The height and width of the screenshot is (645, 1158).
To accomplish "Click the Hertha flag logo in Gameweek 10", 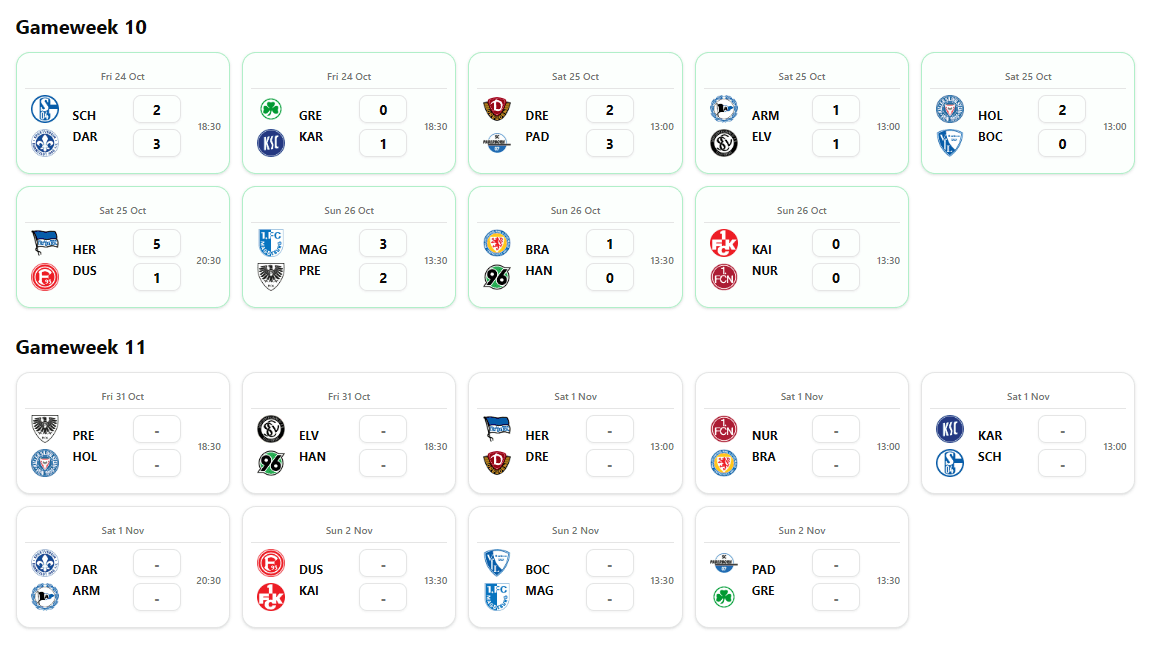I will pos(45,242).
